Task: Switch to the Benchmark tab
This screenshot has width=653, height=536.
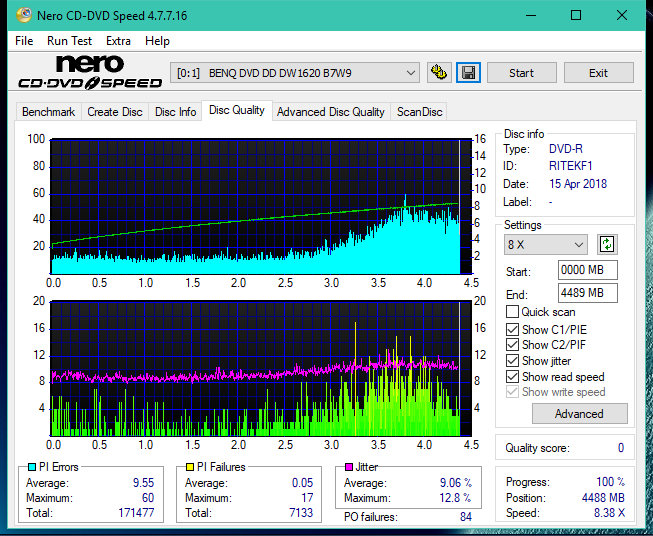Action: point(49,112)
